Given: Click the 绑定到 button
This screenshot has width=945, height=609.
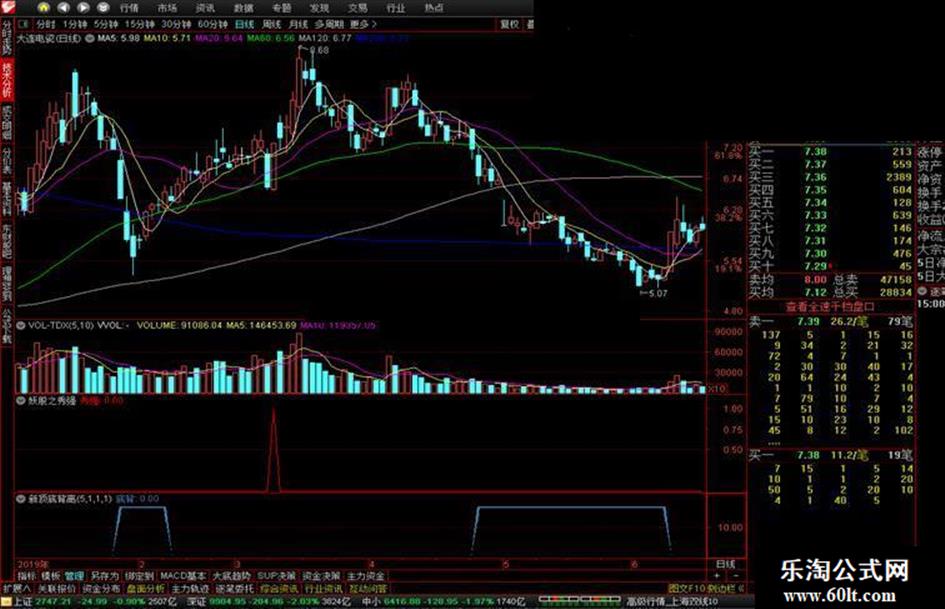Looking at the screenshot, I should pyautogui.click(x=139, y=576).
